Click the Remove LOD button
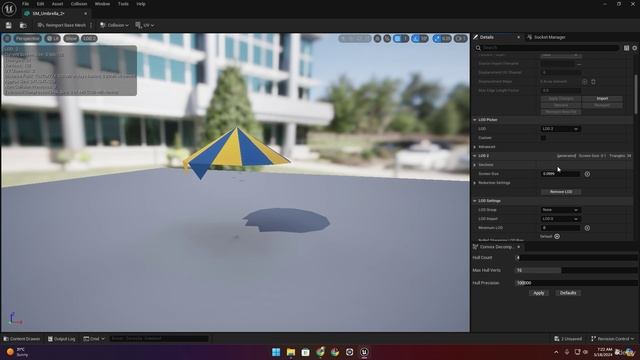This screenshot has width=640, height=360. pyautogui.click(x=561, y=192)
